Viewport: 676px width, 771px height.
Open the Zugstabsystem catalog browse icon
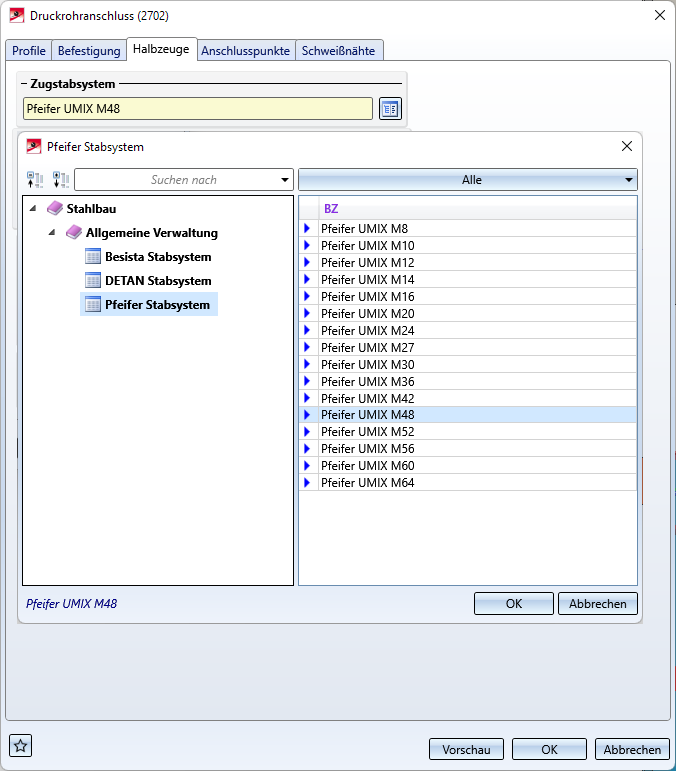(390, 109)
